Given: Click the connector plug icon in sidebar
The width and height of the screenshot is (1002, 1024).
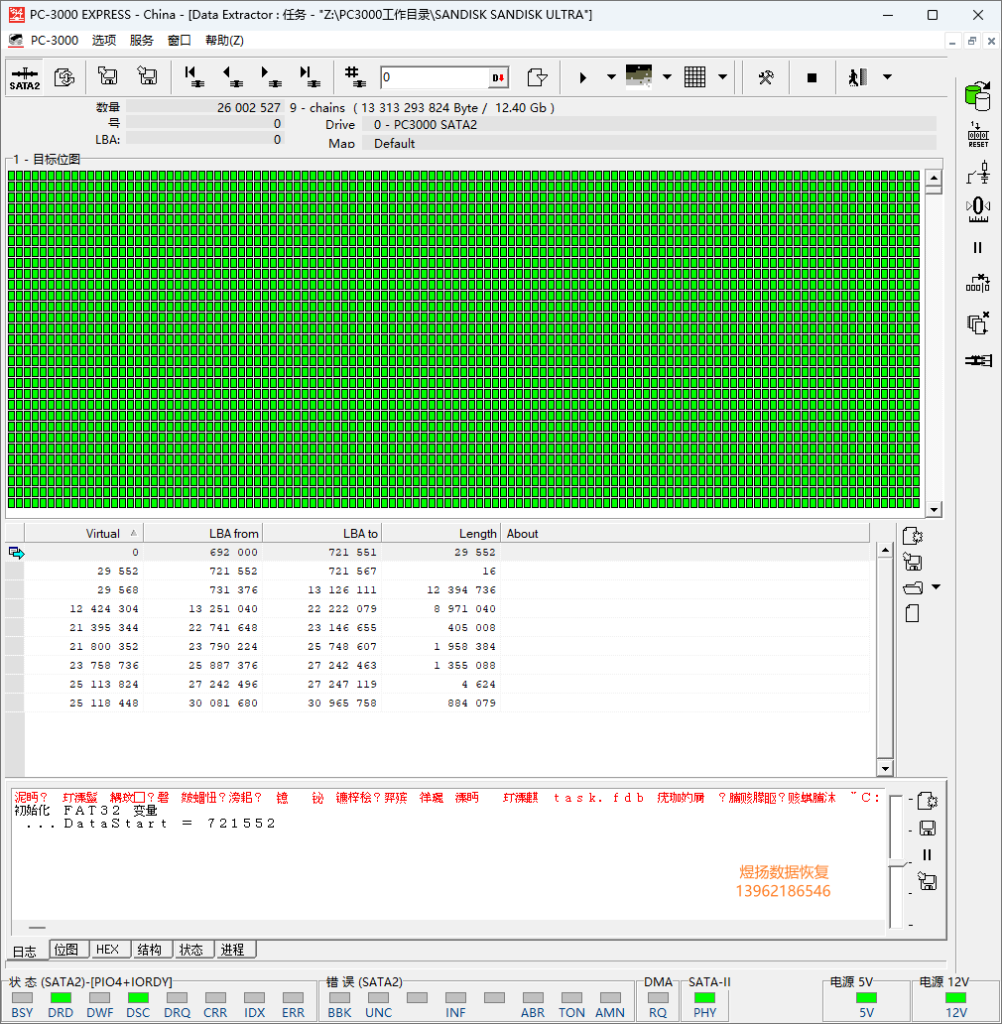Looking at the screenshot, I should click(978, 360).
